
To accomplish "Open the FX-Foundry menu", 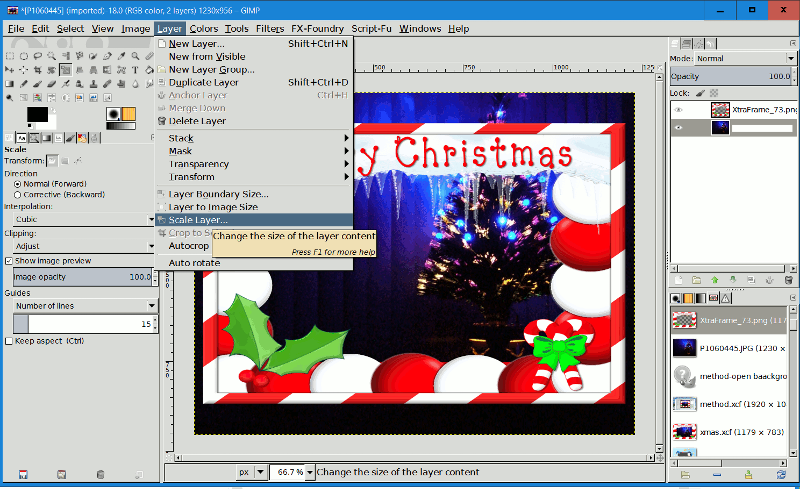I will point(317,29).
